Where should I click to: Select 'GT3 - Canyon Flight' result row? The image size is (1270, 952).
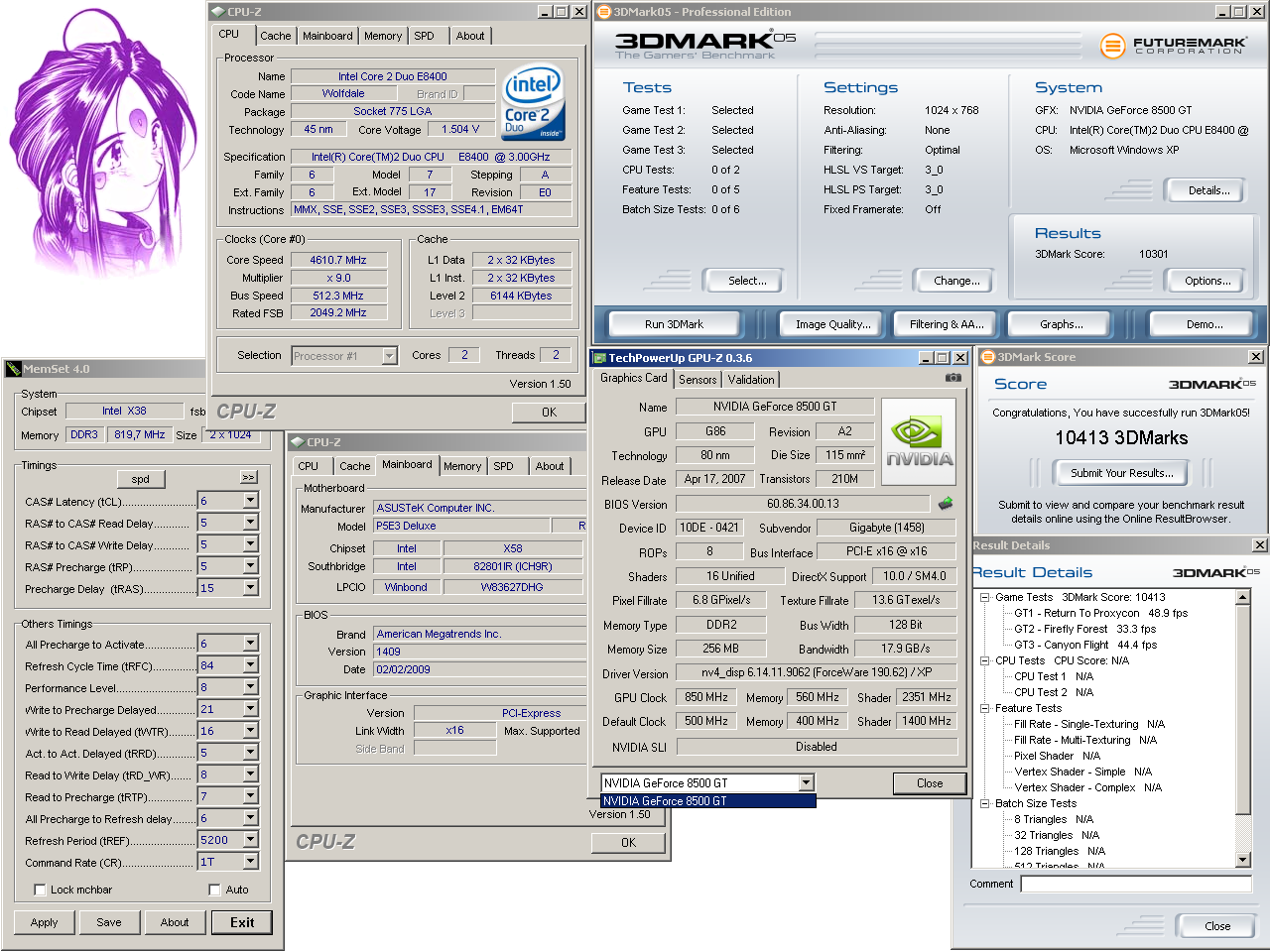[x=1085, y=645]
